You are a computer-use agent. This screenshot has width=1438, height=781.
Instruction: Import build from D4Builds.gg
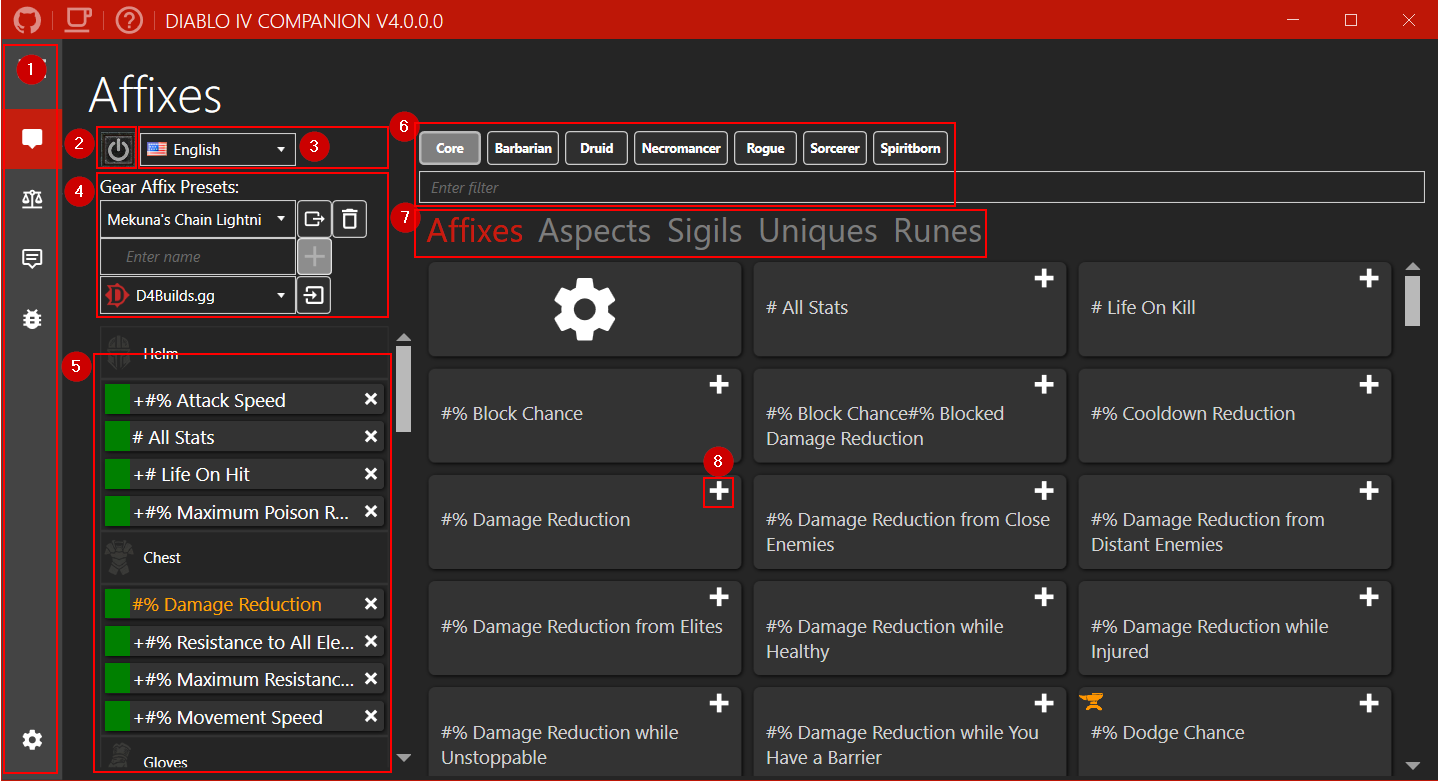[x=314, y=296]
